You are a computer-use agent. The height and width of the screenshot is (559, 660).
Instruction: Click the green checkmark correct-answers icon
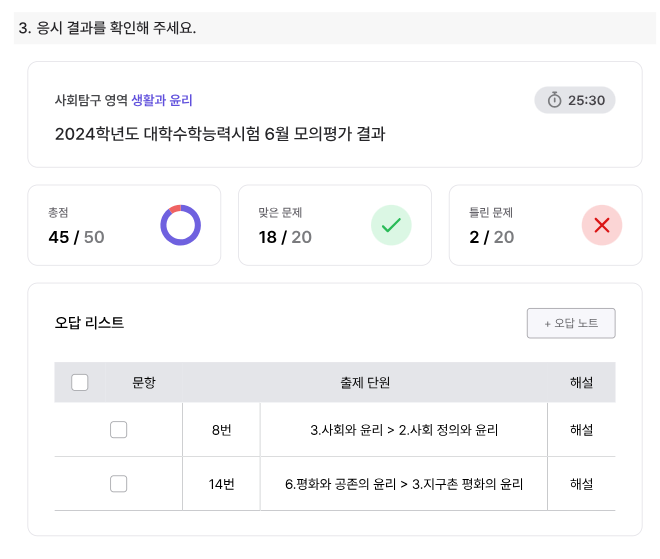click(x=391, y=225)
